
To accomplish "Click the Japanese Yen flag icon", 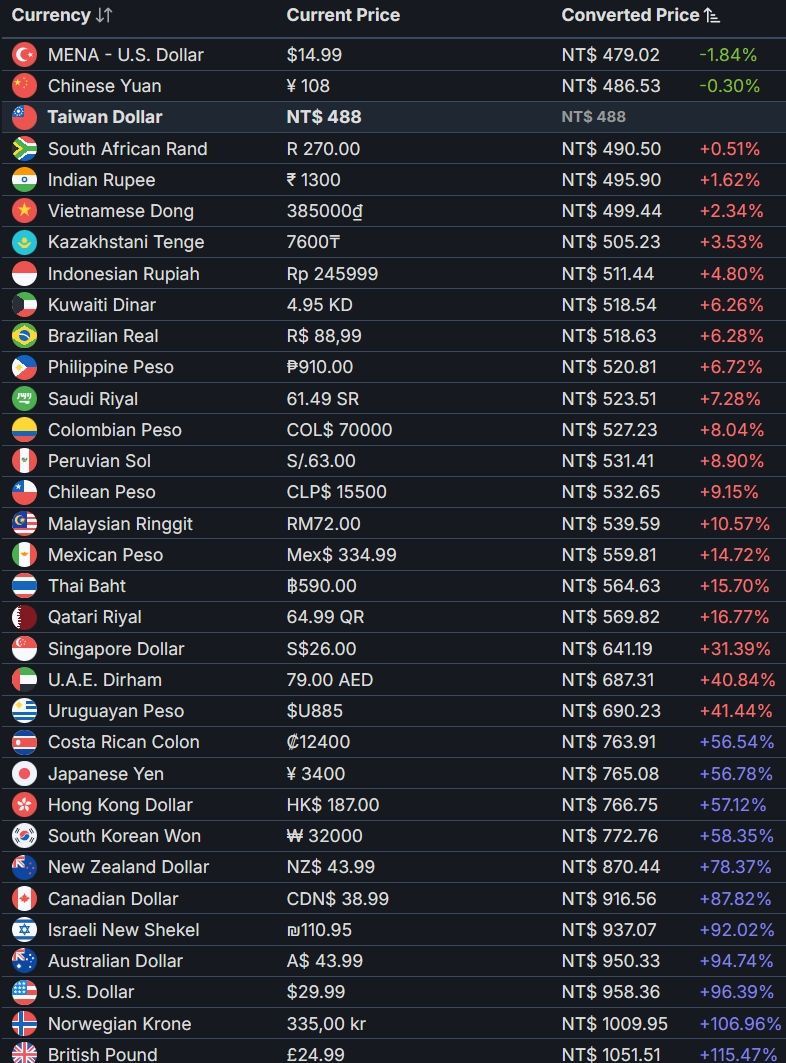I will [x=24, y=774].
